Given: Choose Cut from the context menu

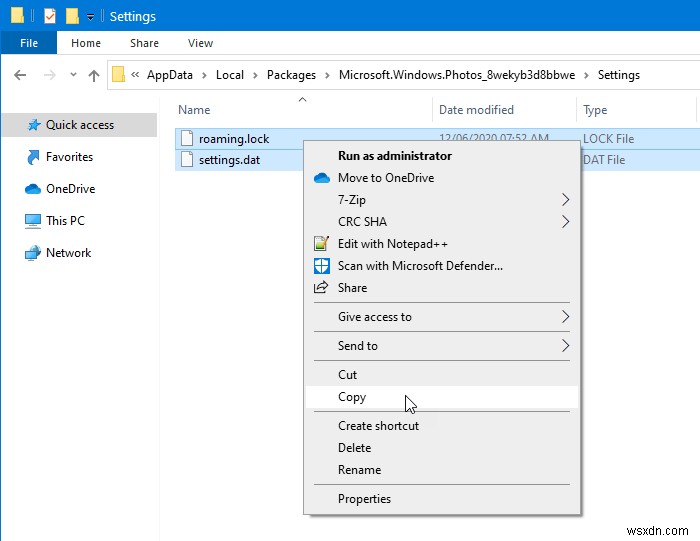Looking at the screenshot, I should [442, 375].
